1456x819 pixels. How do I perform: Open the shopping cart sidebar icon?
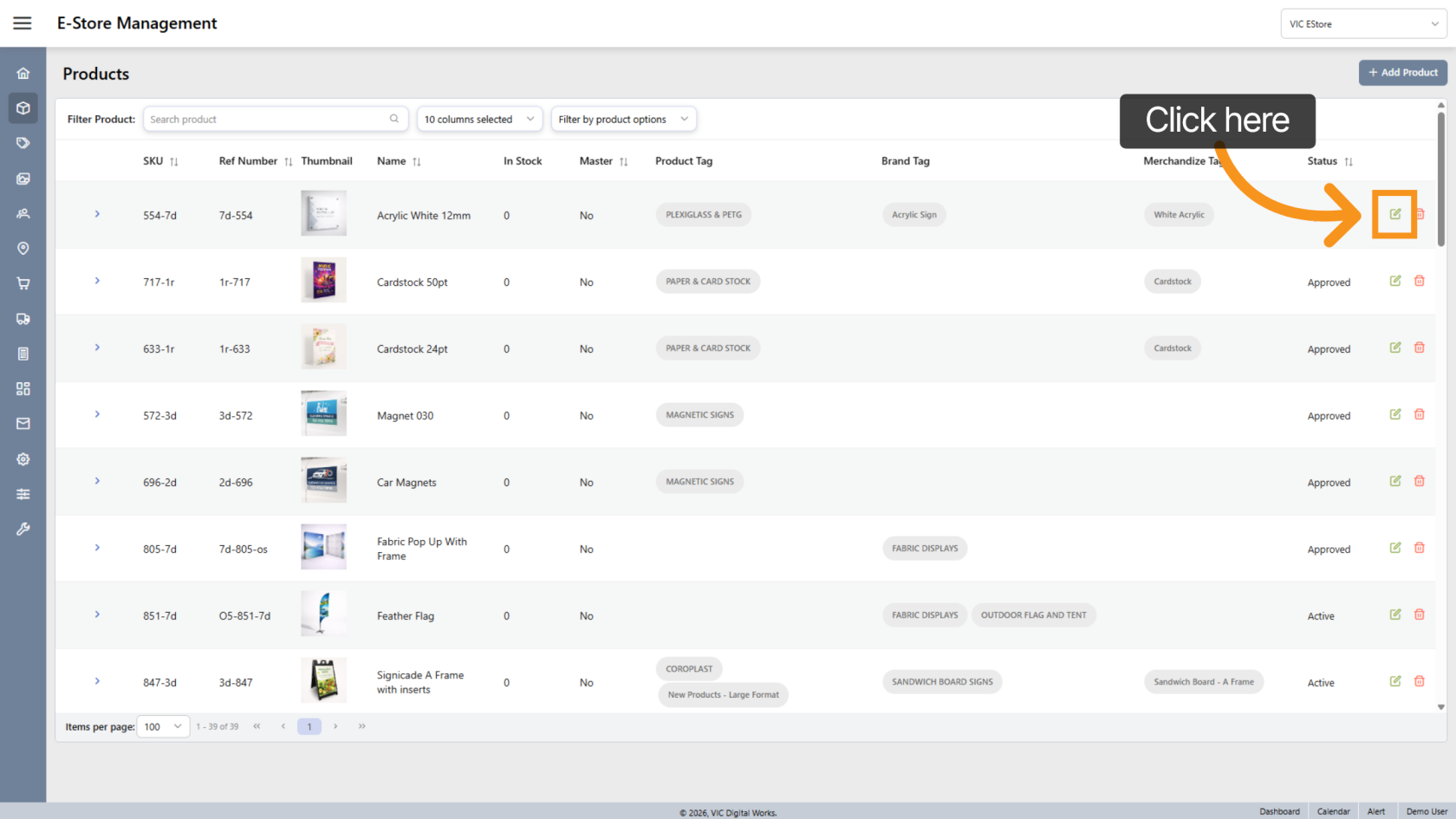pyautogui.click(x=23, y=283)
